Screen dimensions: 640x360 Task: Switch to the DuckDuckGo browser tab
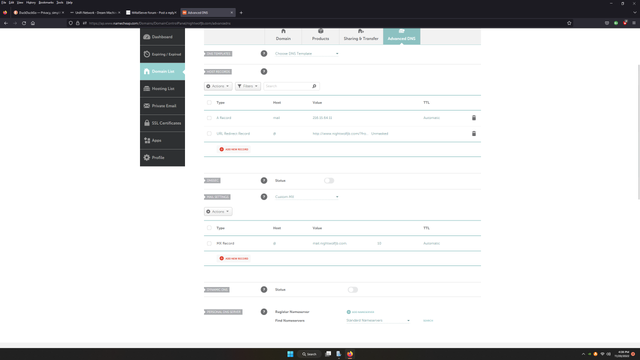click(x=38, y=13)
